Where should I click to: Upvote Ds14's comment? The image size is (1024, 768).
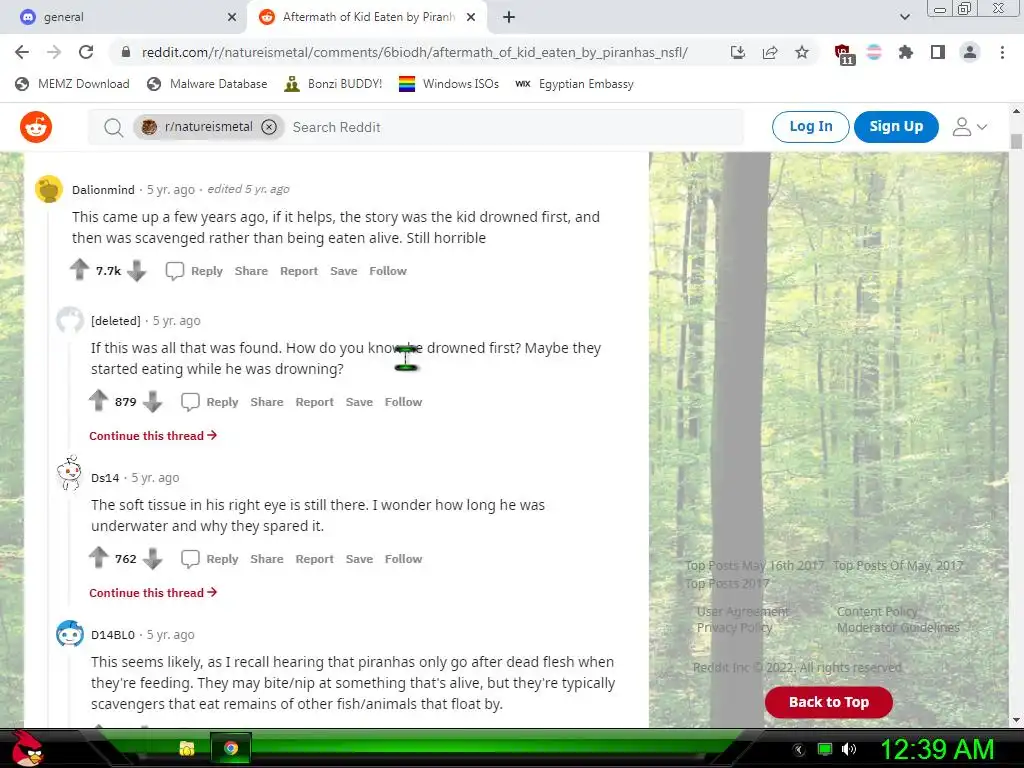(99, 557)
